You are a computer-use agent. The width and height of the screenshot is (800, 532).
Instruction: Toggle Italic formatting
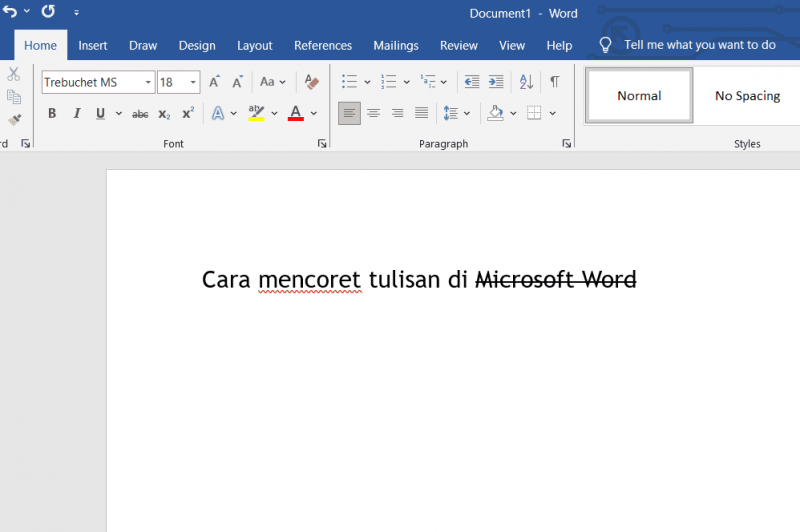77,113
